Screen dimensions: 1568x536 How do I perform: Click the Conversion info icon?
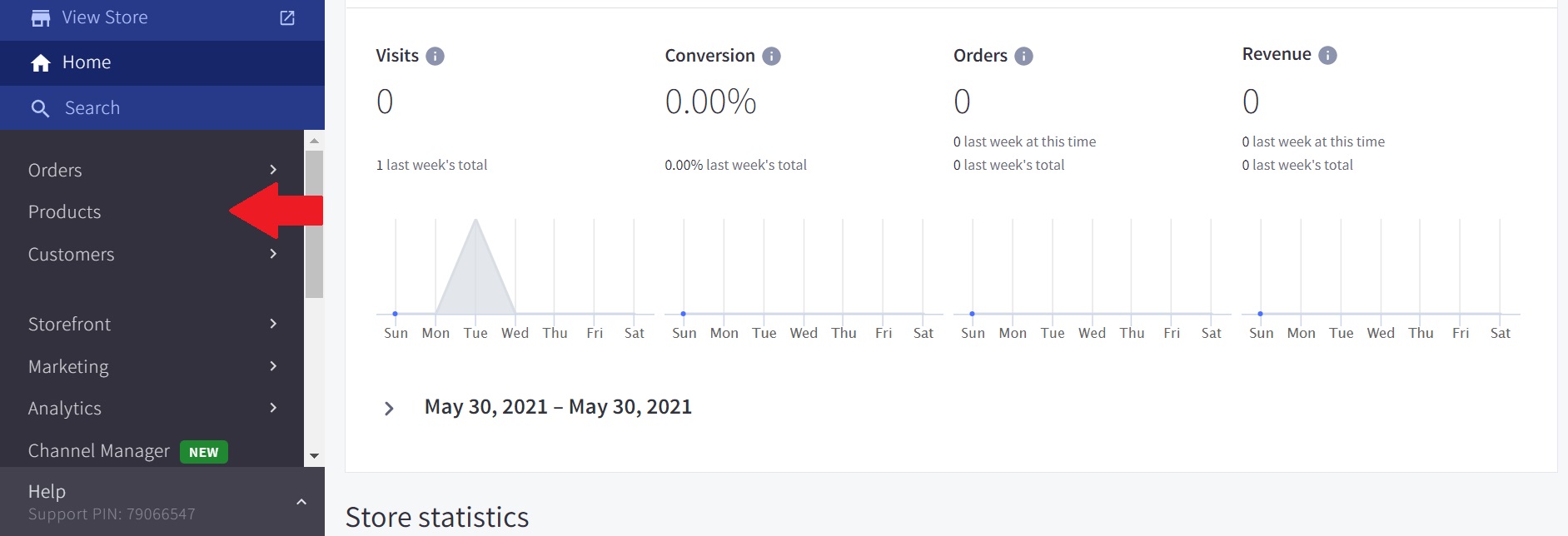tap(772, 56)
